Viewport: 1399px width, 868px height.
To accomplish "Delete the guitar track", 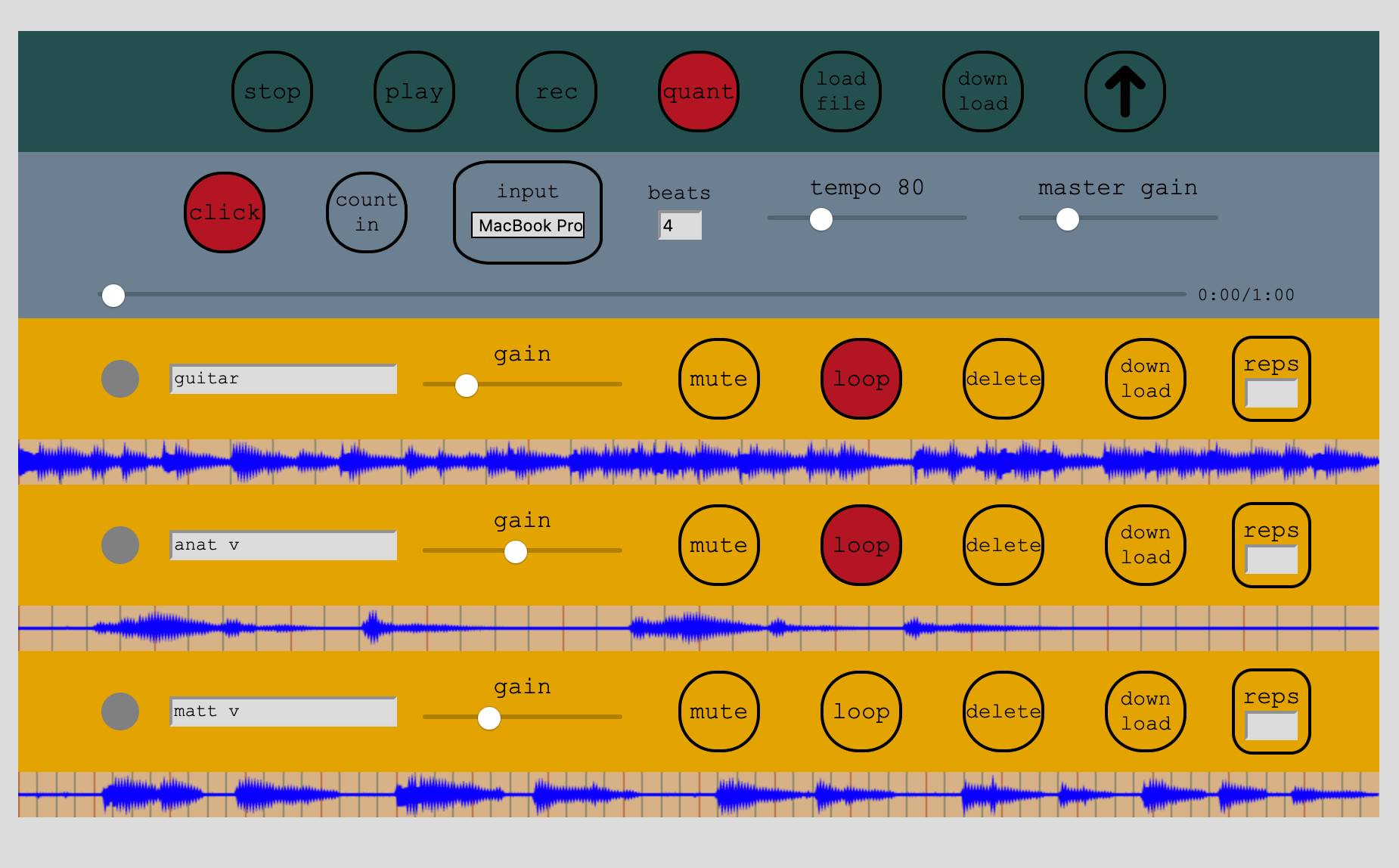I will (x=1002, y=379).
